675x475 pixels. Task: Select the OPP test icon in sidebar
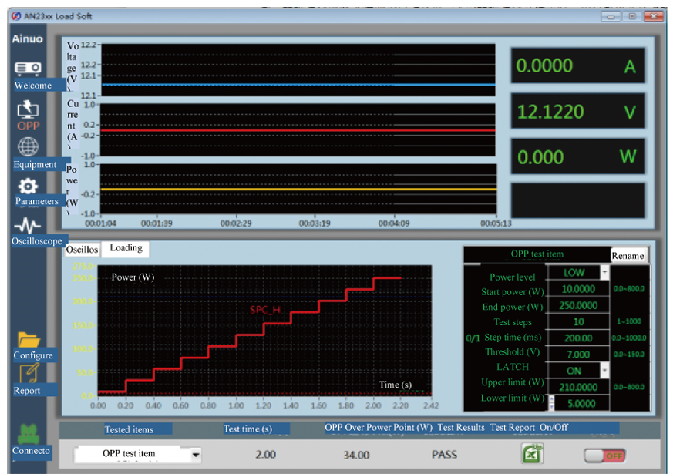pyautogui.click(x=28, y=110)
